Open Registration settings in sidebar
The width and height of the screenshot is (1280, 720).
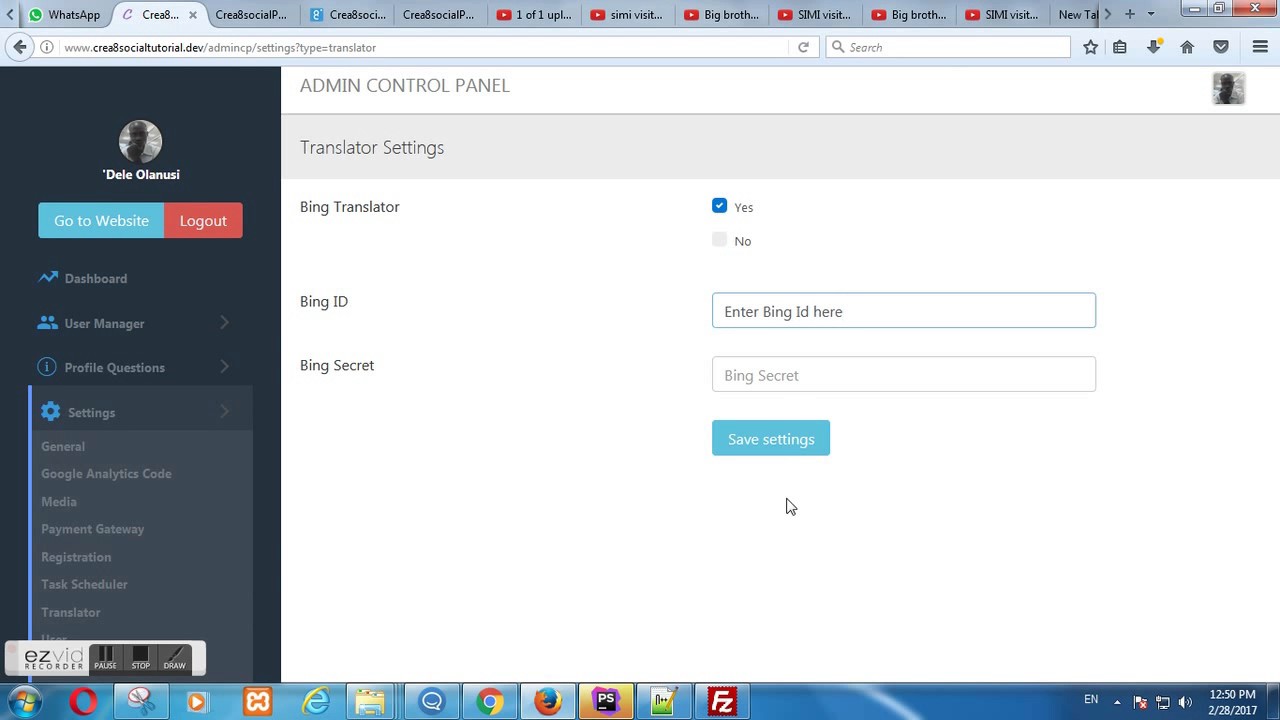pyautogui.click(x=76, y=557)
